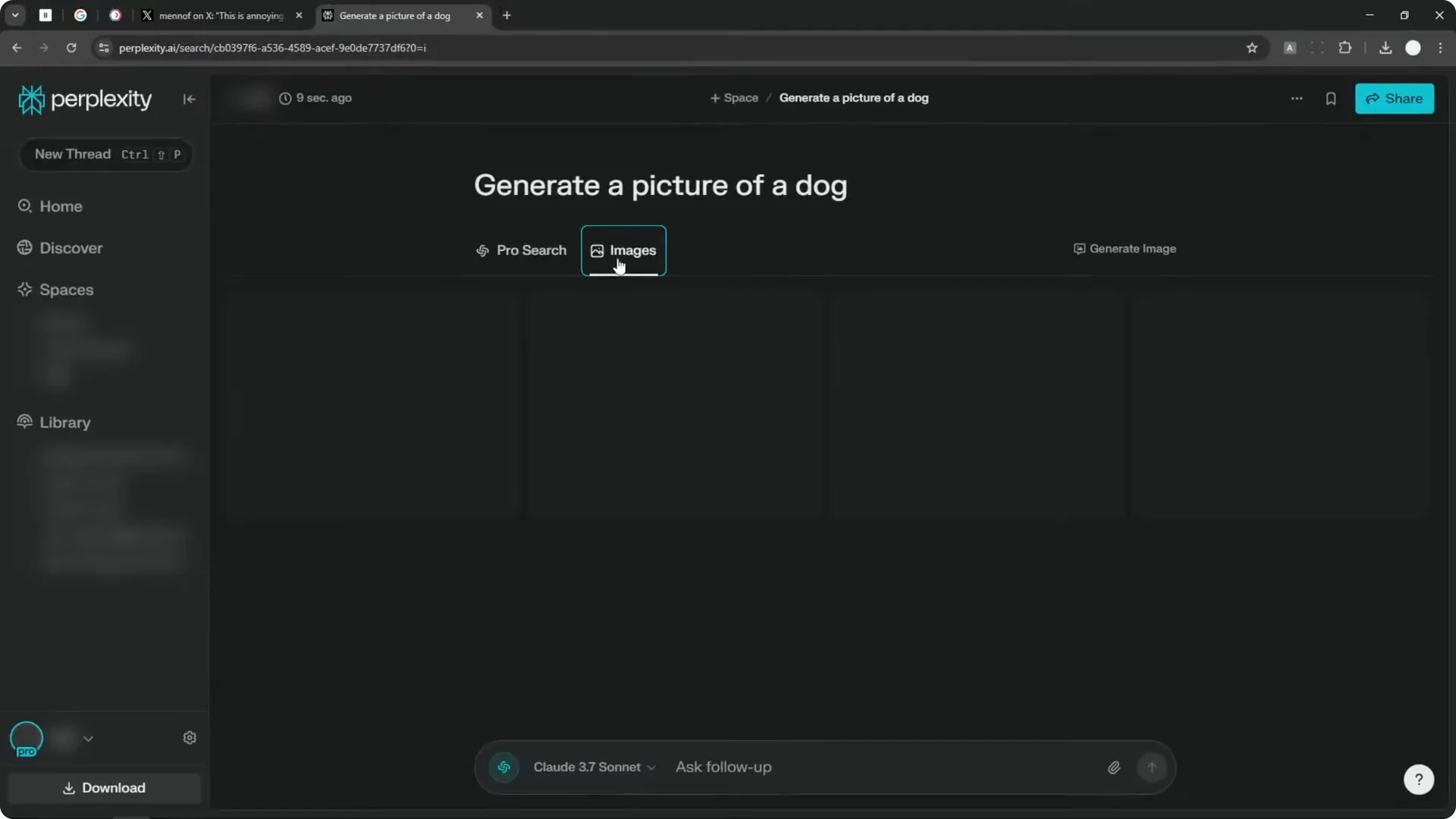Click the Ask follow-up input field

click(796, 767)
